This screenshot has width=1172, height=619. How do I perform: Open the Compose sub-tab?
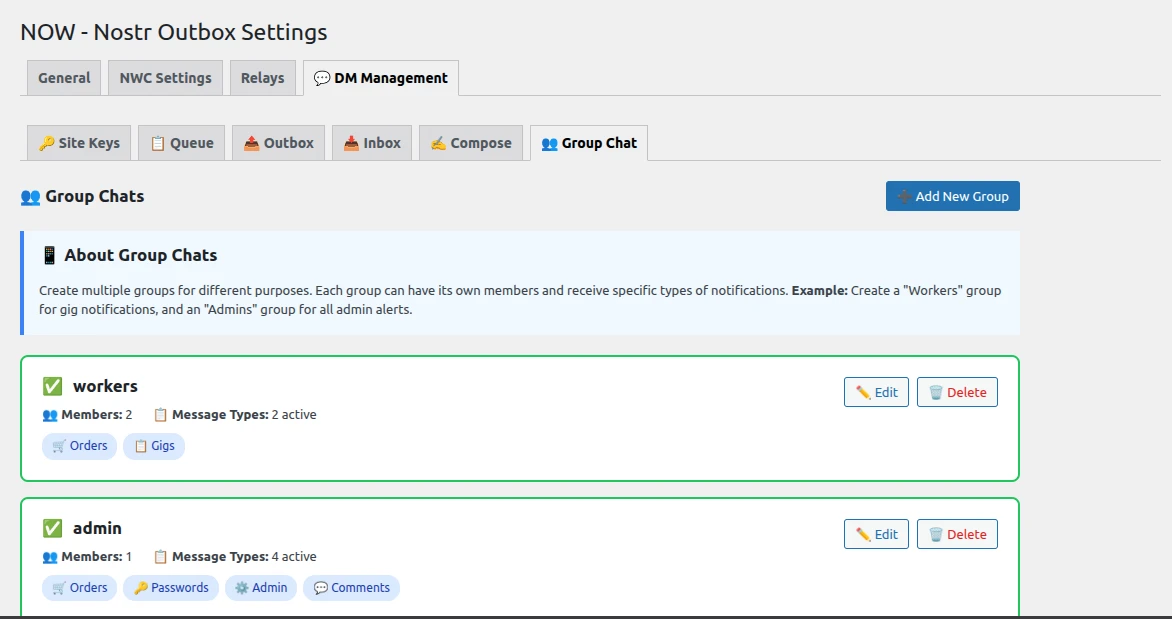(x=470, y=143)
